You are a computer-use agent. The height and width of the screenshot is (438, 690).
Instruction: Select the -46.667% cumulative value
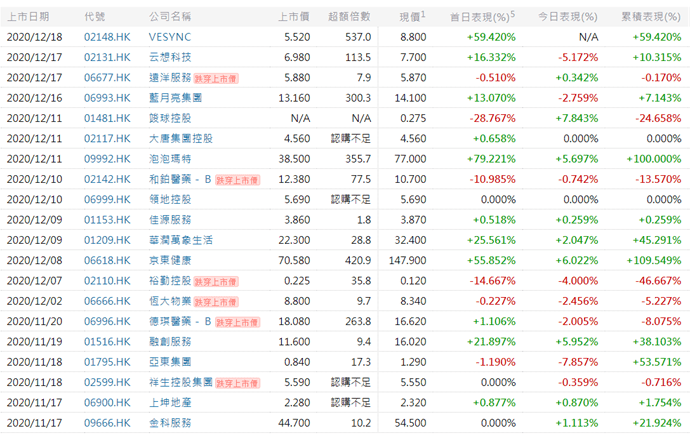(x=658, y=280)
